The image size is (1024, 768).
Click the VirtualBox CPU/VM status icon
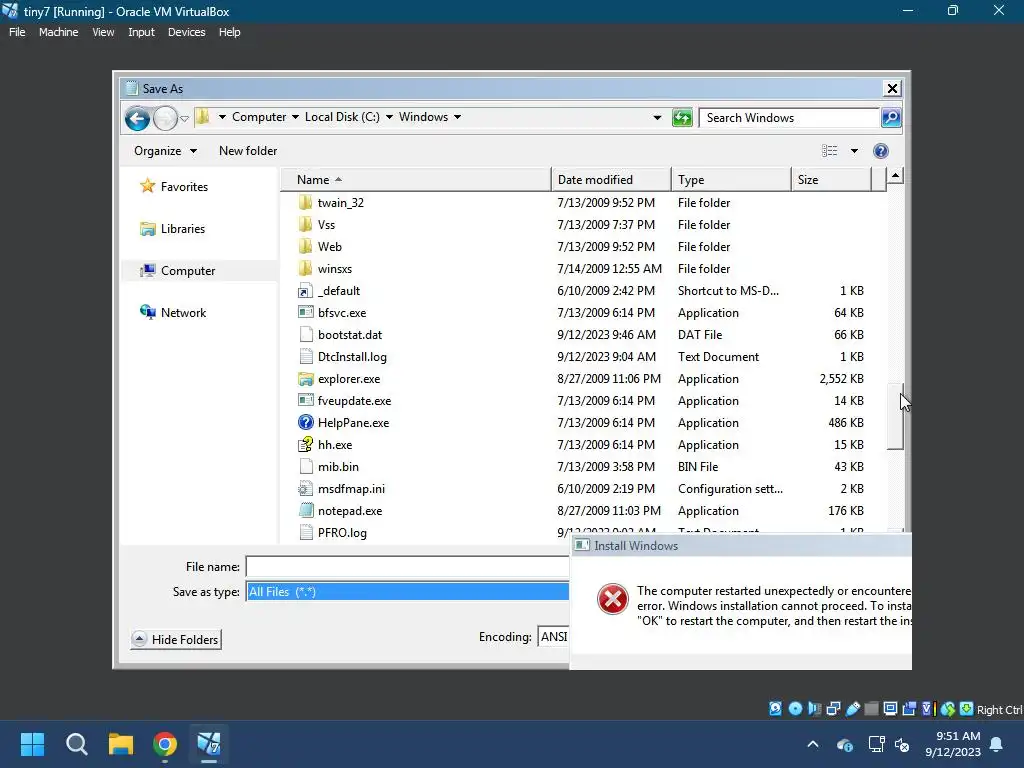928,709
